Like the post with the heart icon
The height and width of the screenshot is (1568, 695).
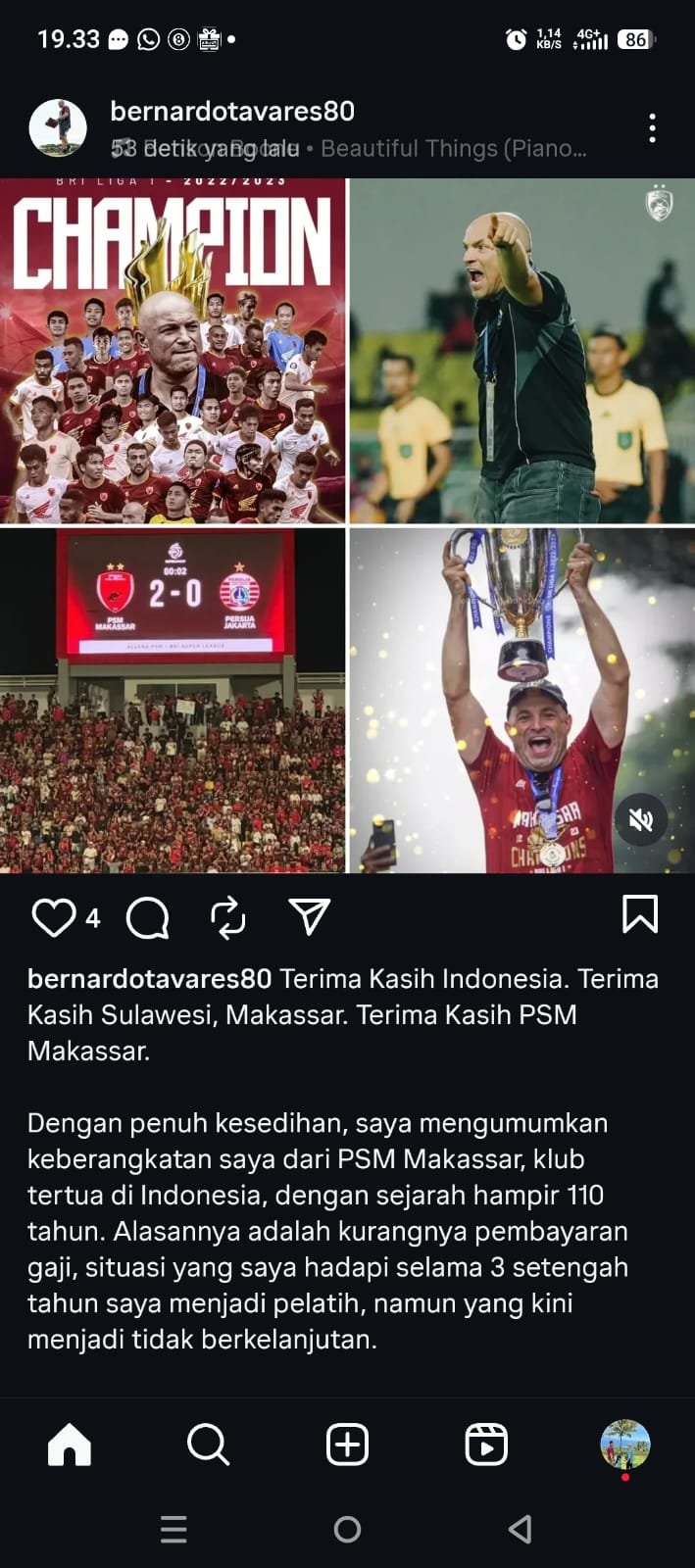(x=54, y=917)
